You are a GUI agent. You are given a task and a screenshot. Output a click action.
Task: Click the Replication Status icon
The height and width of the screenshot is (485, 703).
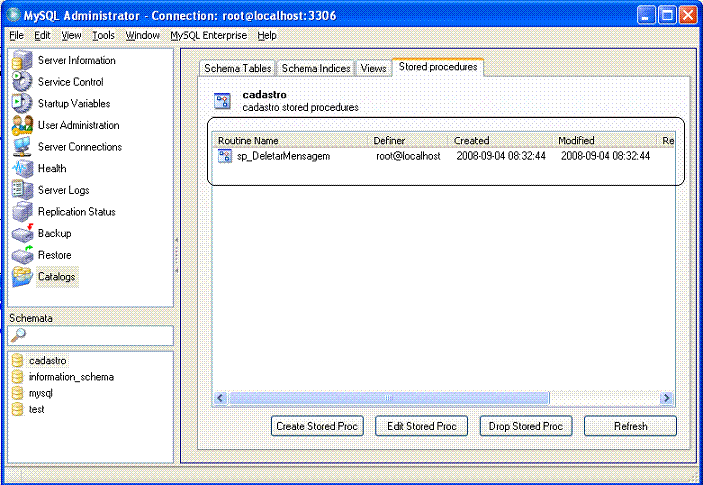[22, 212]
